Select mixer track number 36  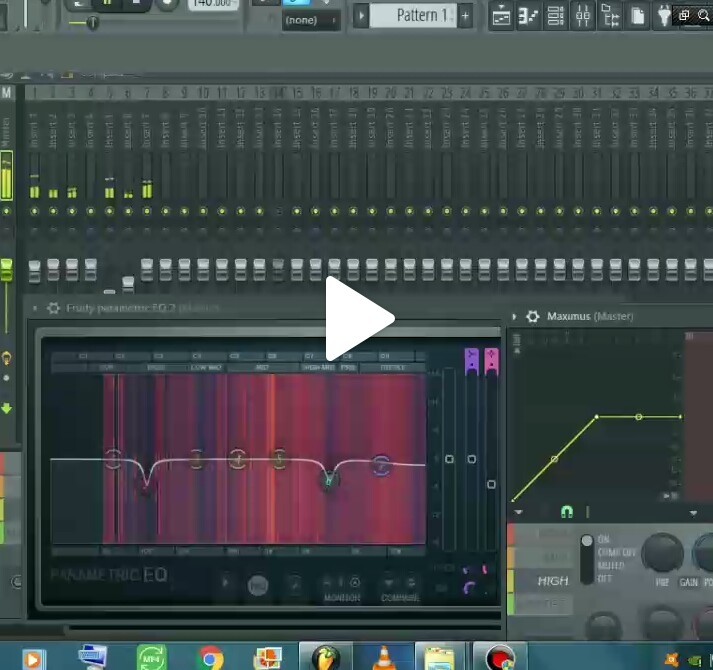[690, 93]
